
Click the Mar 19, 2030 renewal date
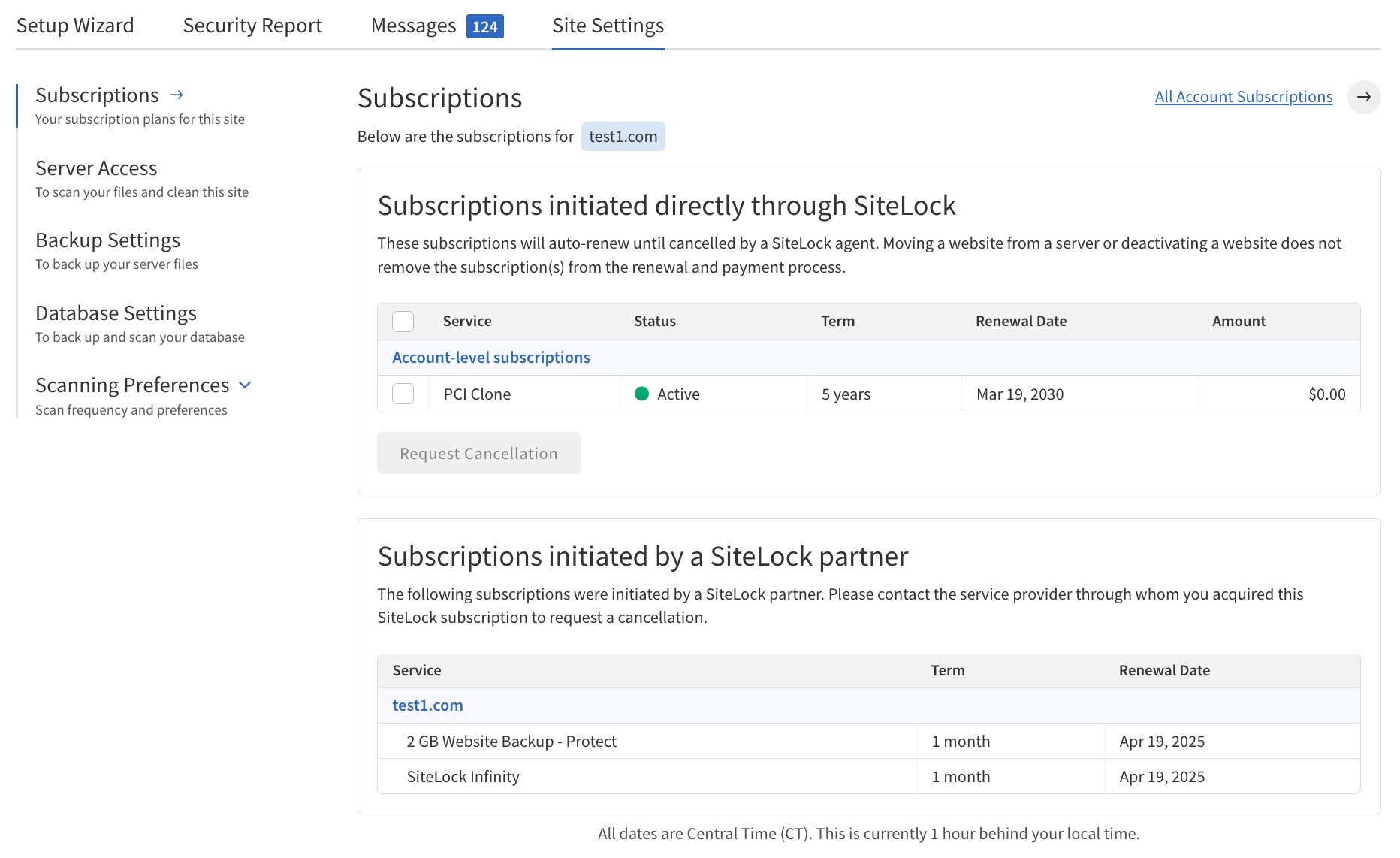(x=1020, y=394)
